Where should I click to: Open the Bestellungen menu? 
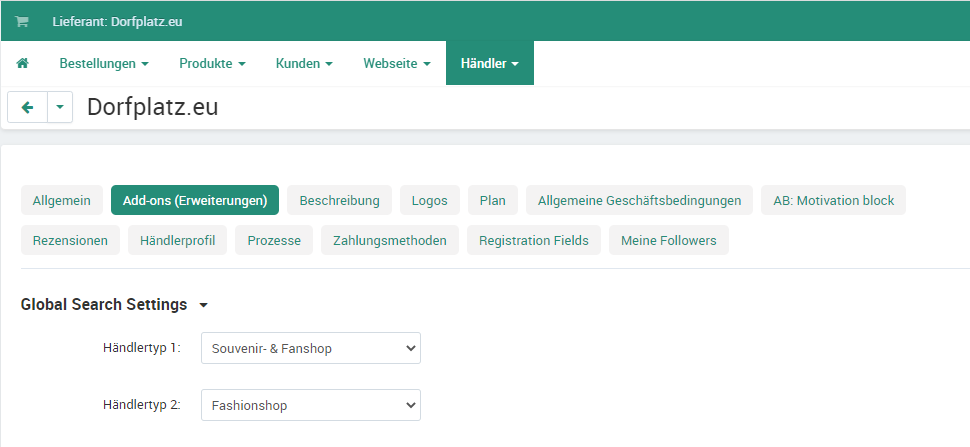pos(104,64)
